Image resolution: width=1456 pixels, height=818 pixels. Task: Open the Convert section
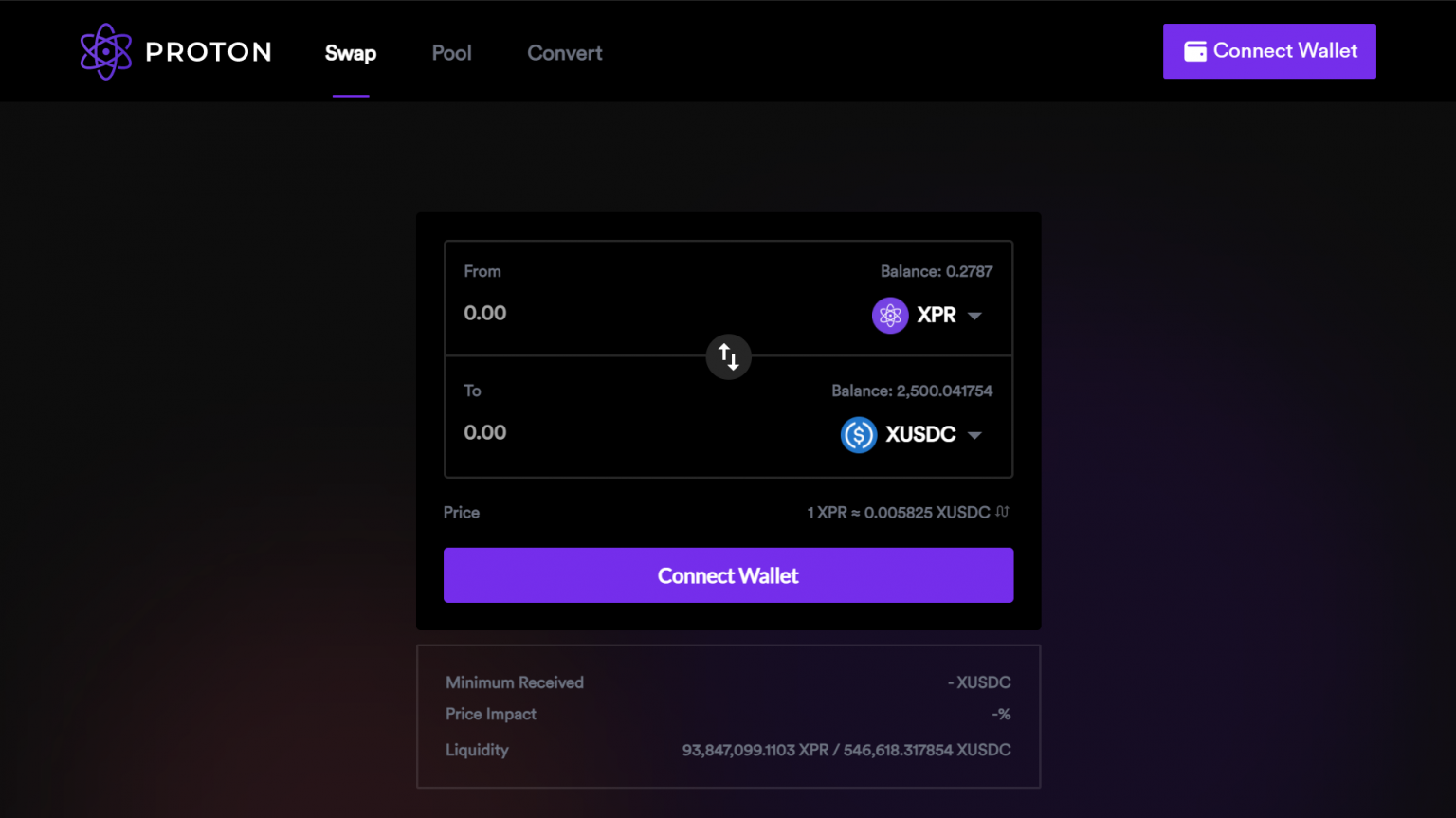click(564, 53)
